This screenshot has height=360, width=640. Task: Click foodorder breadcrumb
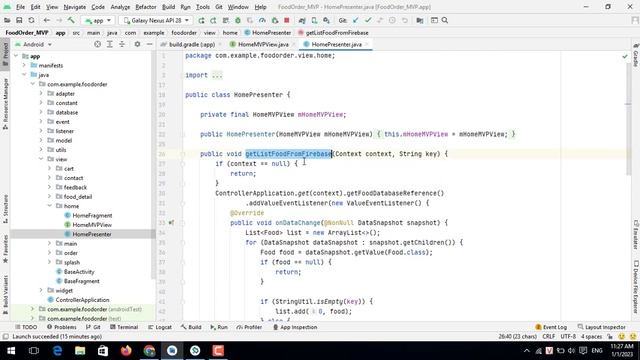coord(184,33)
